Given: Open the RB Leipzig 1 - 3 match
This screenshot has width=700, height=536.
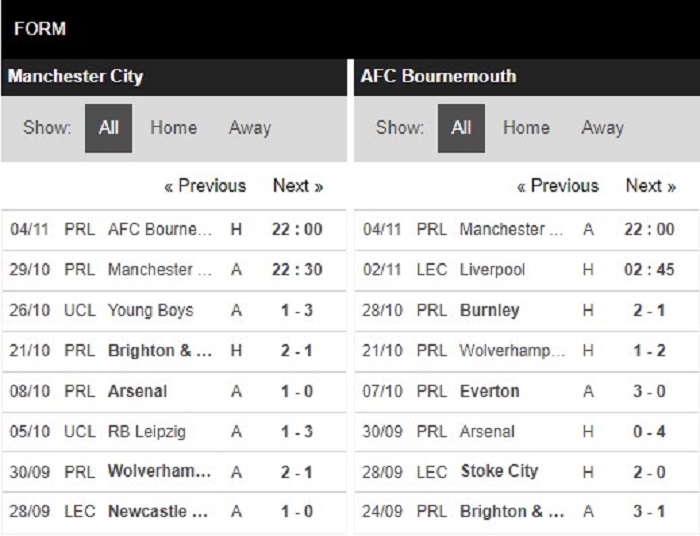Looking at the screenshot, I should (x=174, y=432).
